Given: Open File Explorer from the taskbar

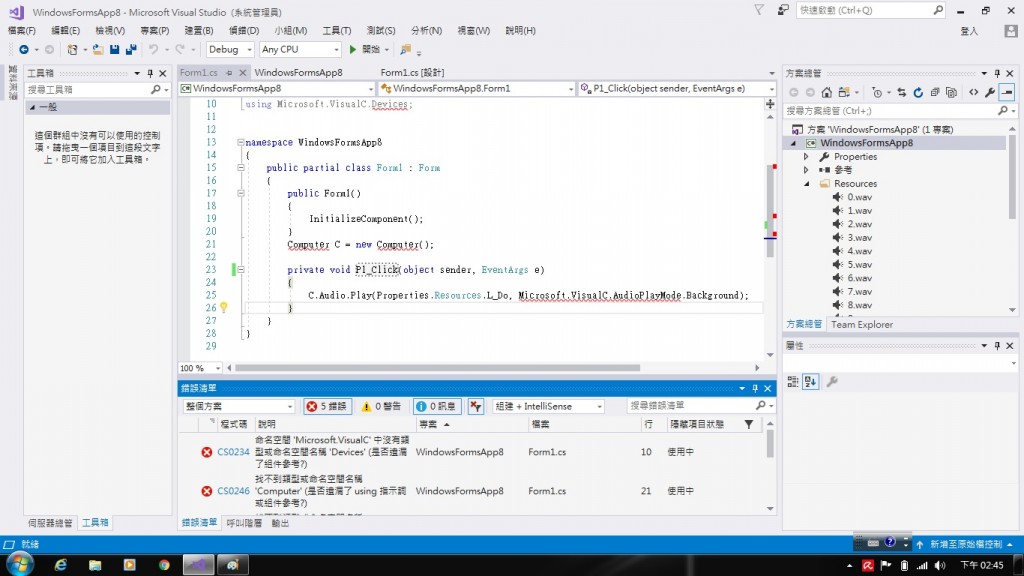Looking at the screenshot, I should (95, 565).
